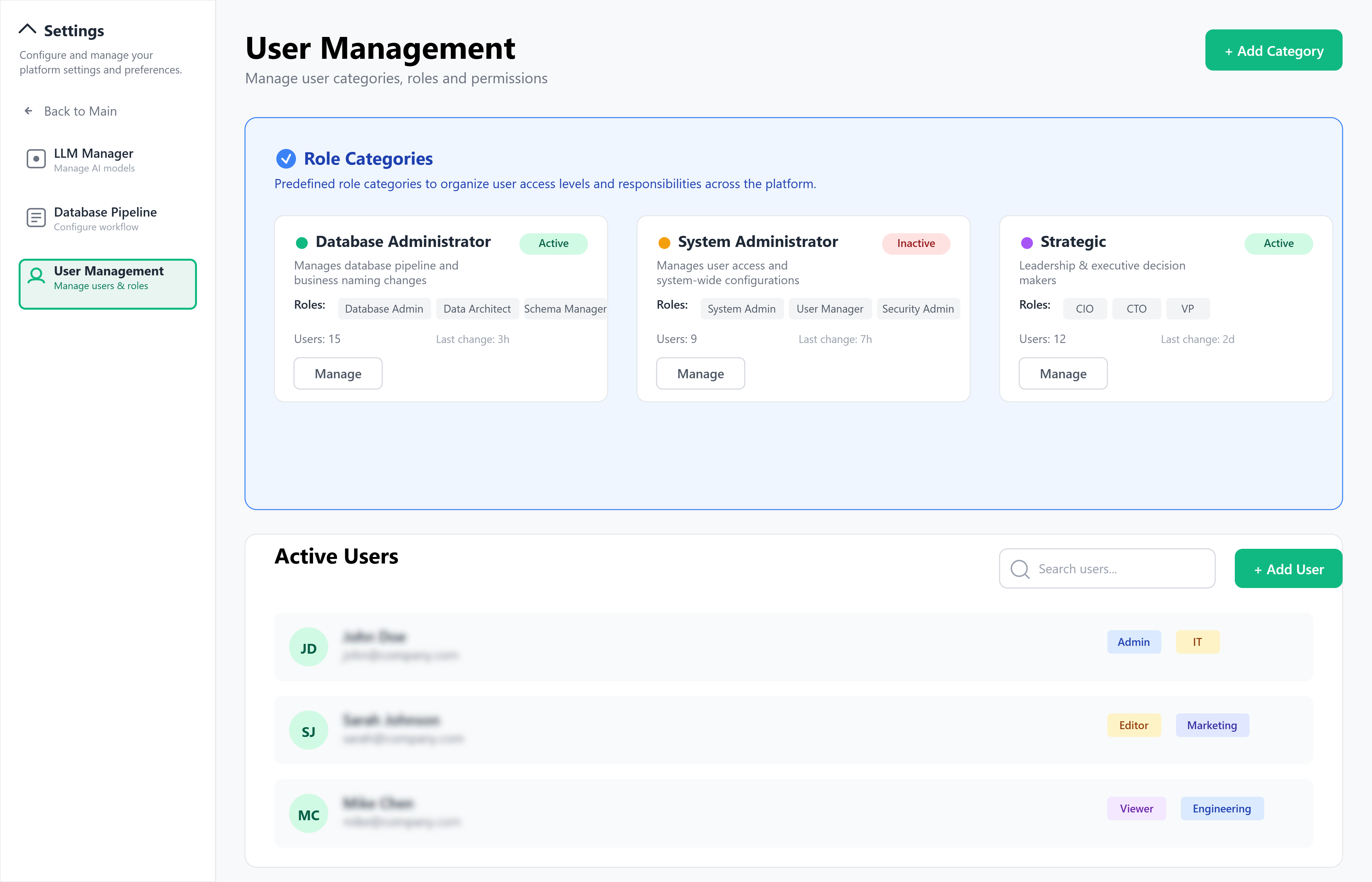The width and height of the screenshot is (1372, 882).
Task: Click the IT department tag
Action: click(x=1197, y=643)
